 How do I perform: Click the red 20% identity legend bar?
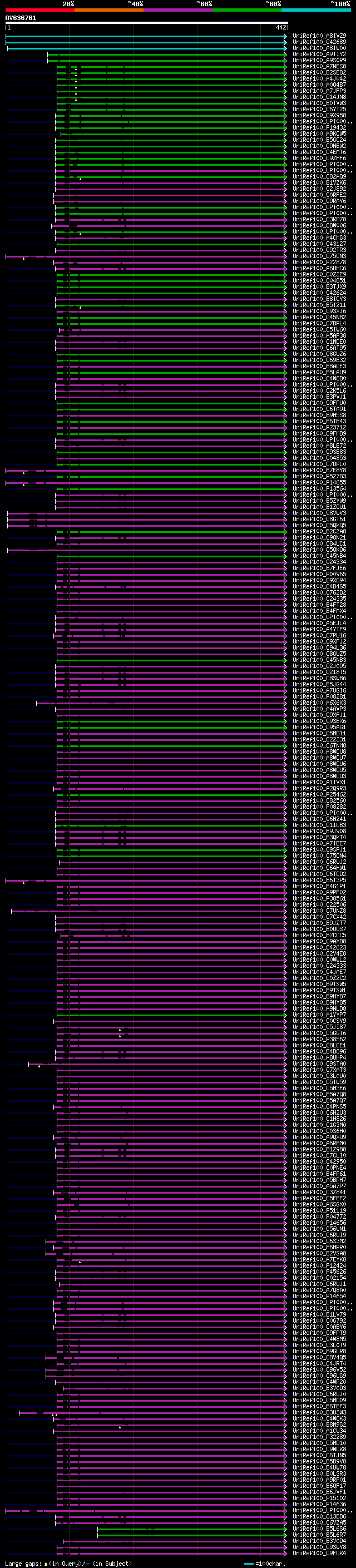(39, 10)
